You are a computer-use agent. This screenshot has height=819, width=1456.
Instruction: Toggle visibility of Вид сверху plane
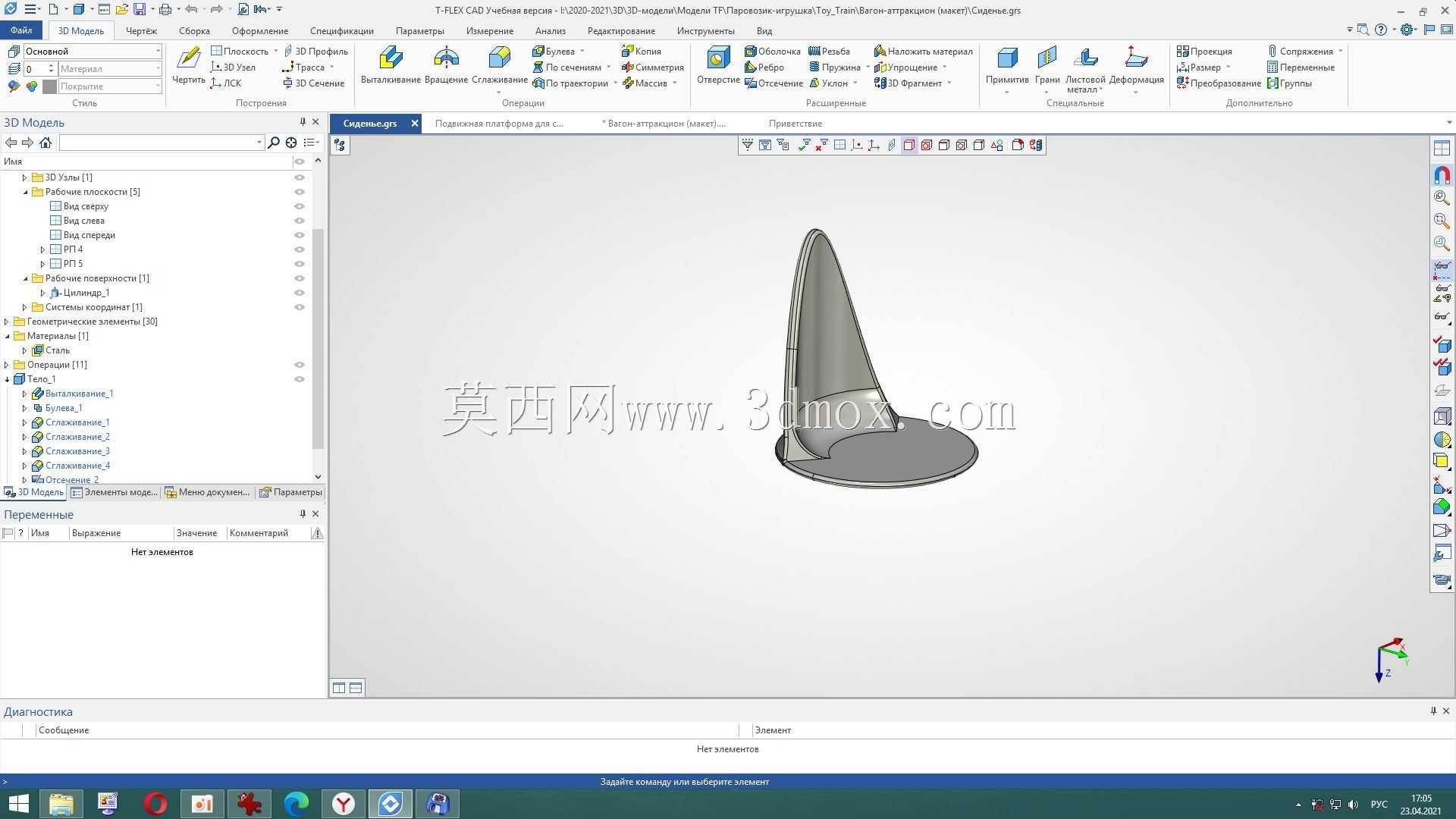coord(300,206)
